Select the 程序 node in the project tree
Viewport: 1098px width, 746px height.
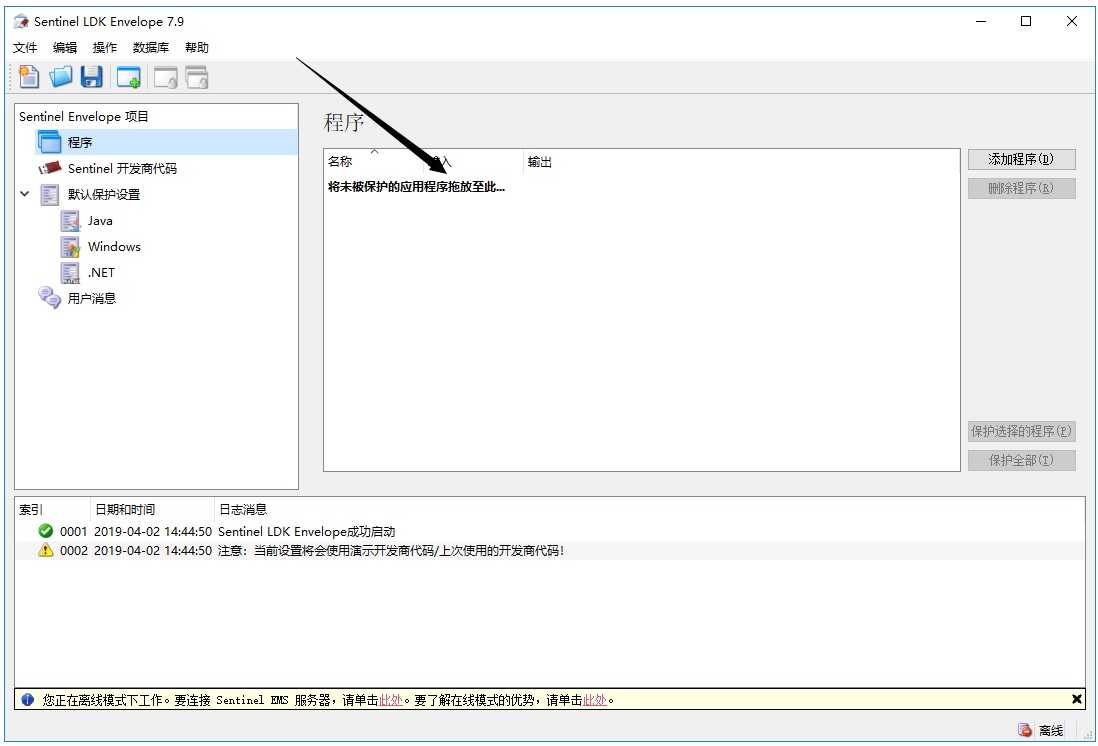tap(79, 142)
